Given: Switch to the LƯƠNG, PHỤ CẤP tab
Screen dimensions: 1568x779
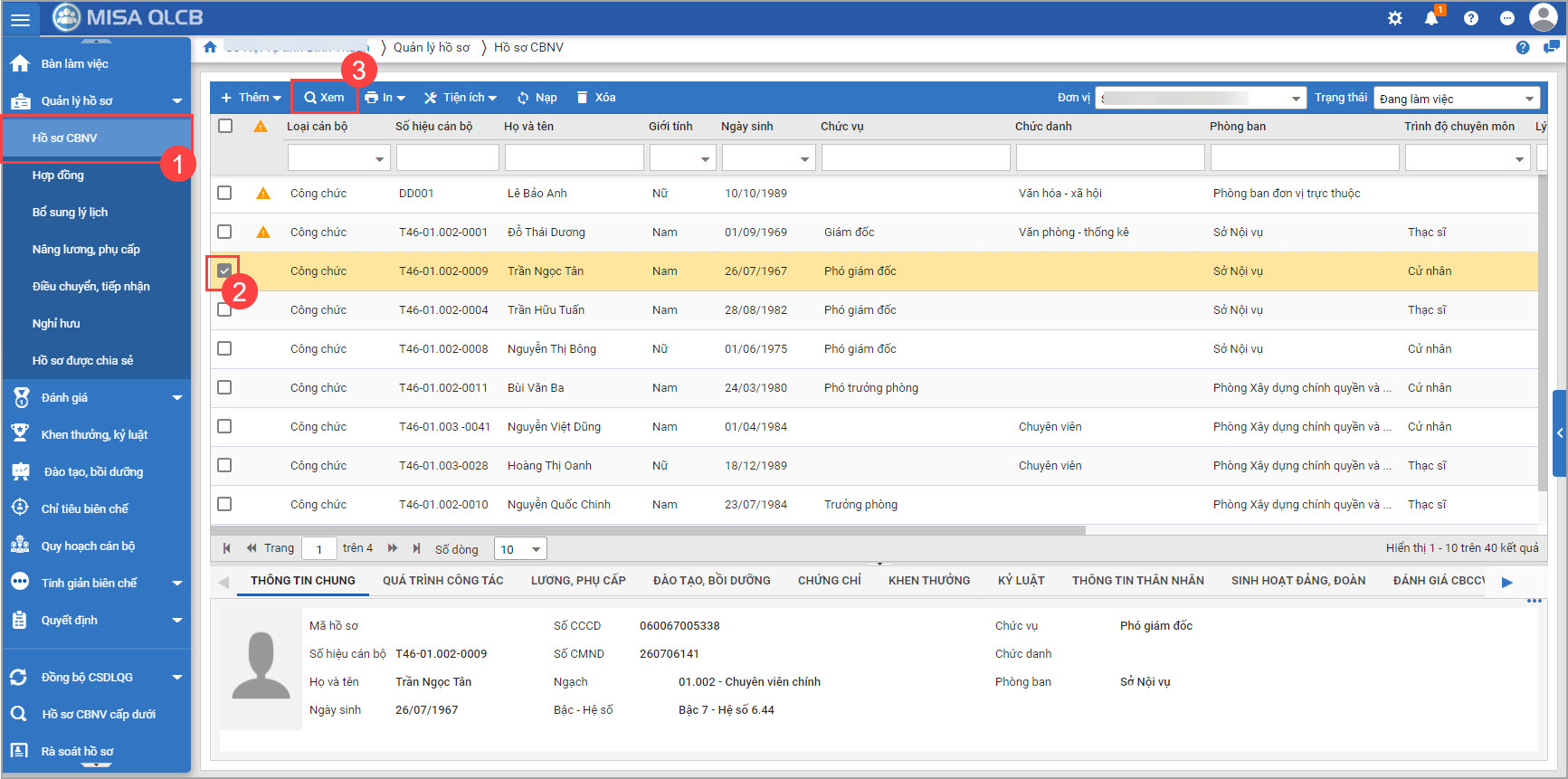Looking at the screenshot, I should 578,581.
